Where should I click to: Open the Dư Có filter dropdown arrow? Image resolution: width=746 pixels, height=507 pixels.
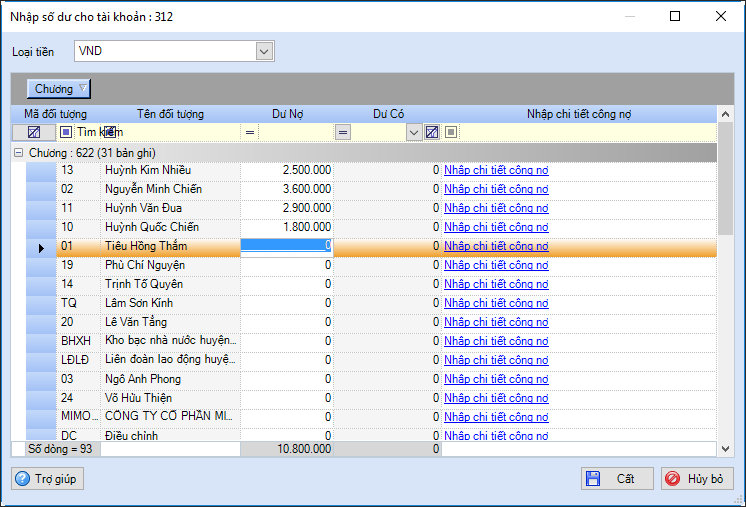tap(414, 132)
